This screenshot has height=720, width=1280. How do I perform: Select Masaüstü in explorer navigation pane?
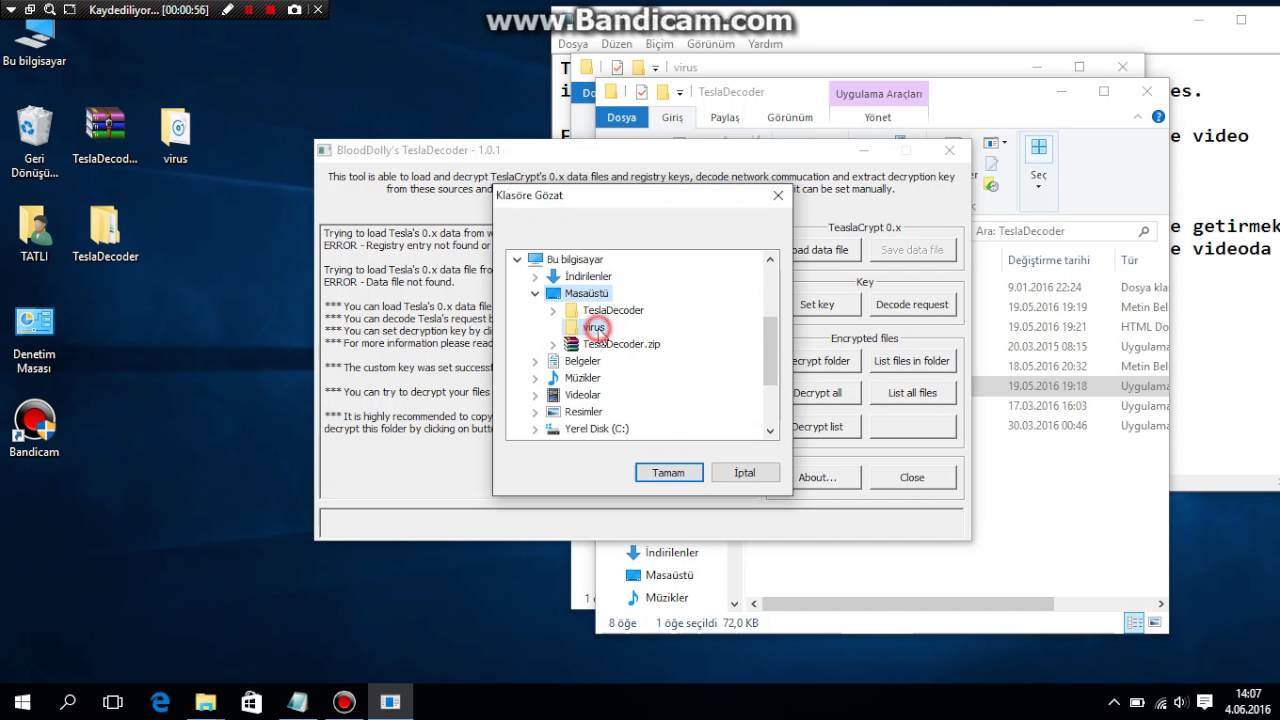pos(669,575)
